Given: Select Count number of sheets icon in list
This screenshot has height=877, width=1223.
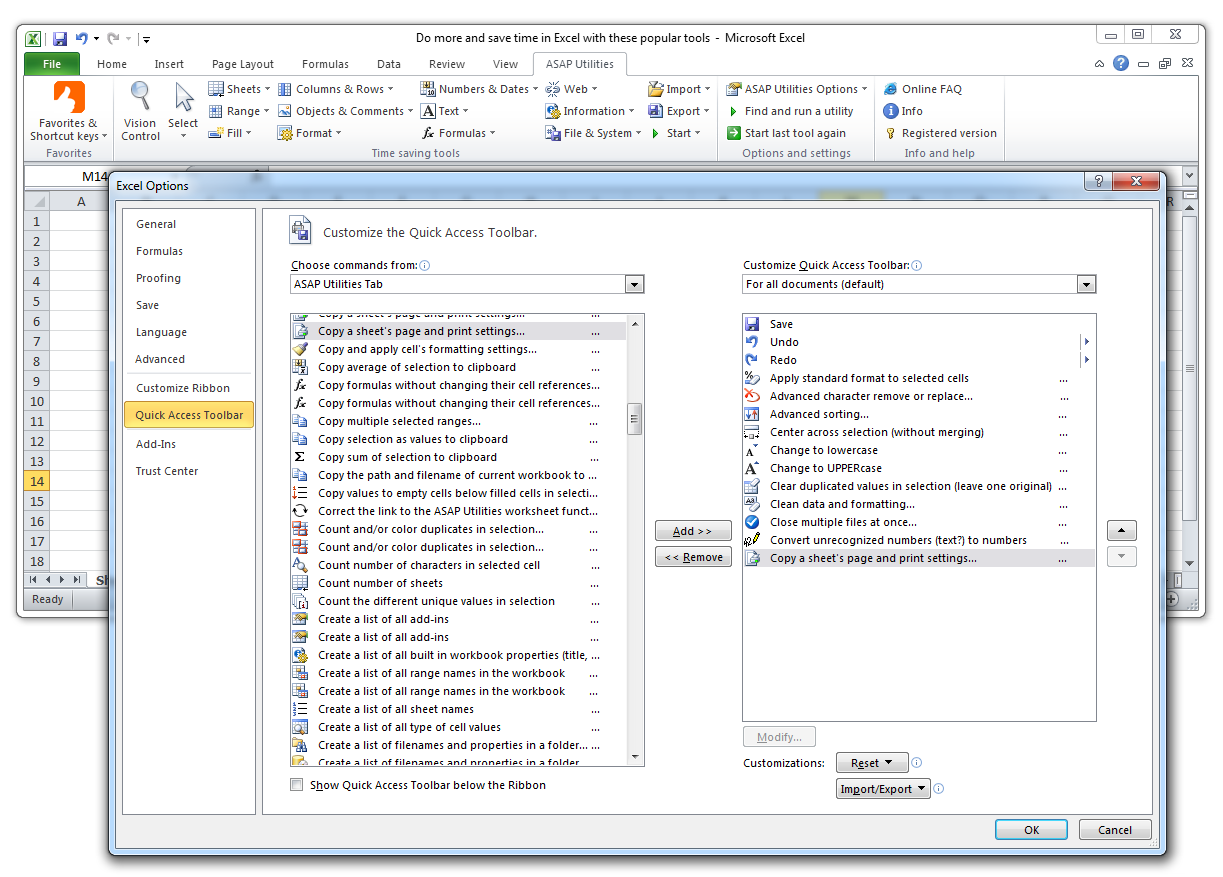Looking at the screenshot, I should click(x=300, y=583).
